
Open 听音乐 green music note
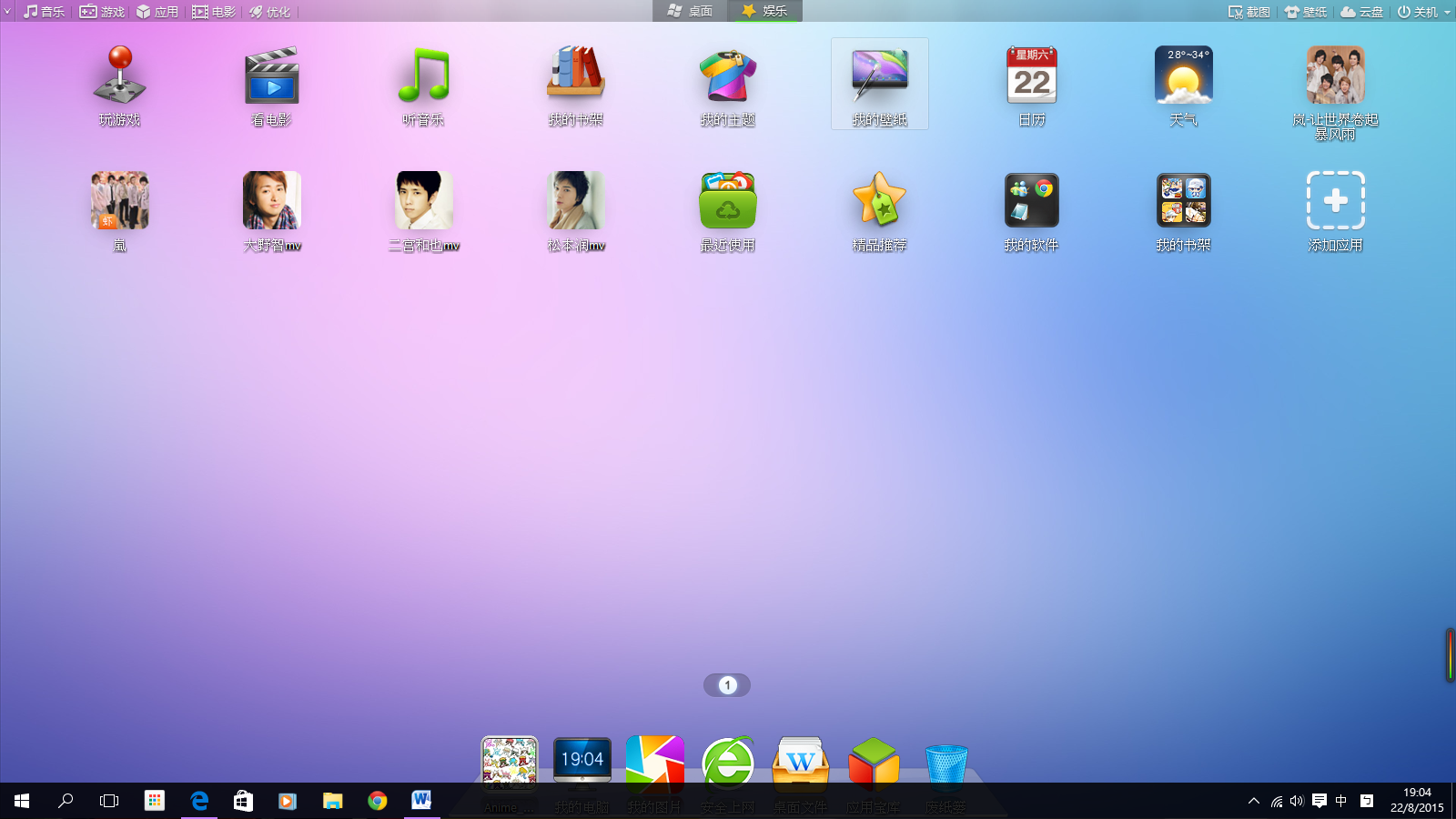[423, 76]
